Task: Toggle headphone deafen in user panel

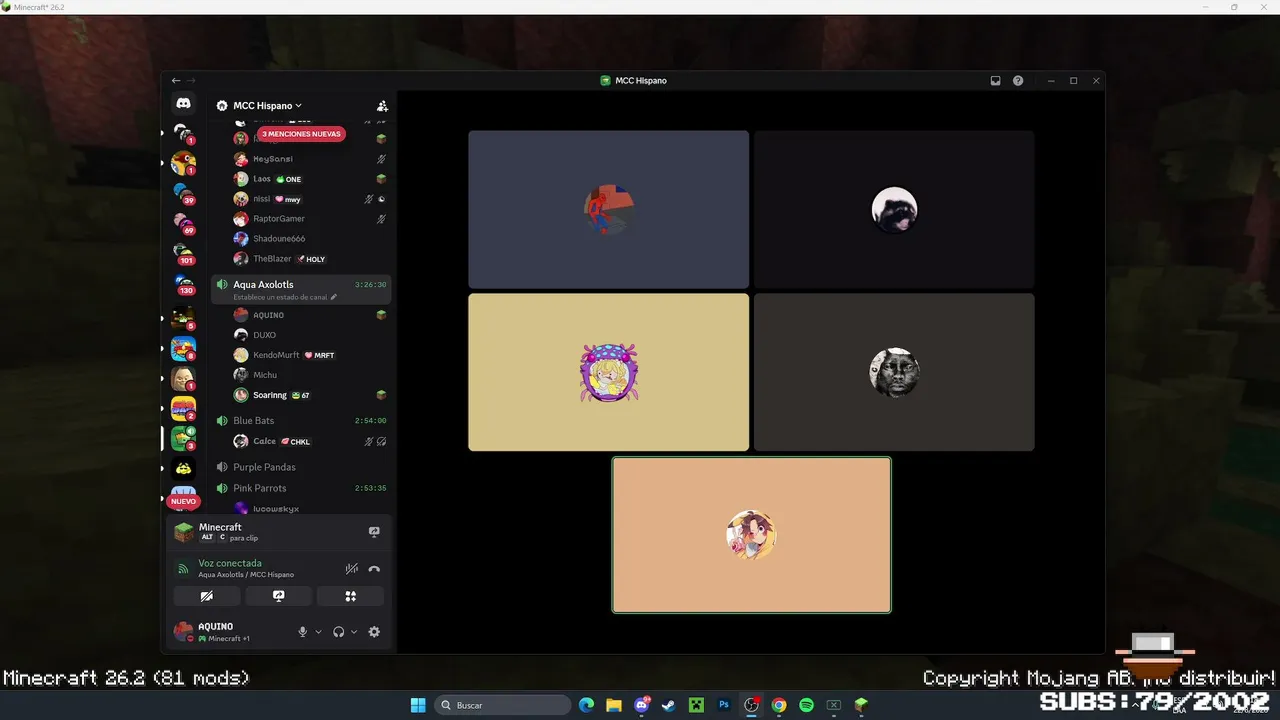Action: pyautogui.click(x=339, y=632)
